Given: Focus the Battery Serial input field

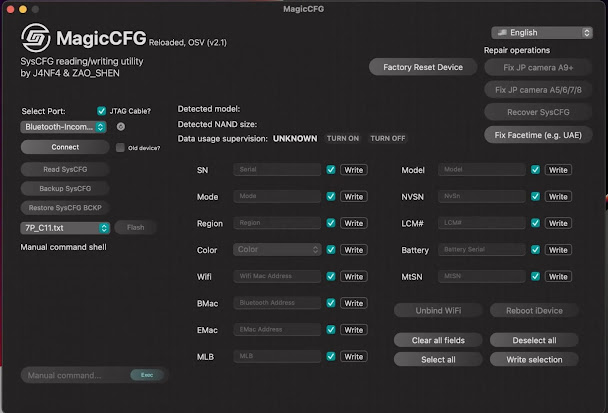Looking at the screenshot, I should click(x=482, y=249).
